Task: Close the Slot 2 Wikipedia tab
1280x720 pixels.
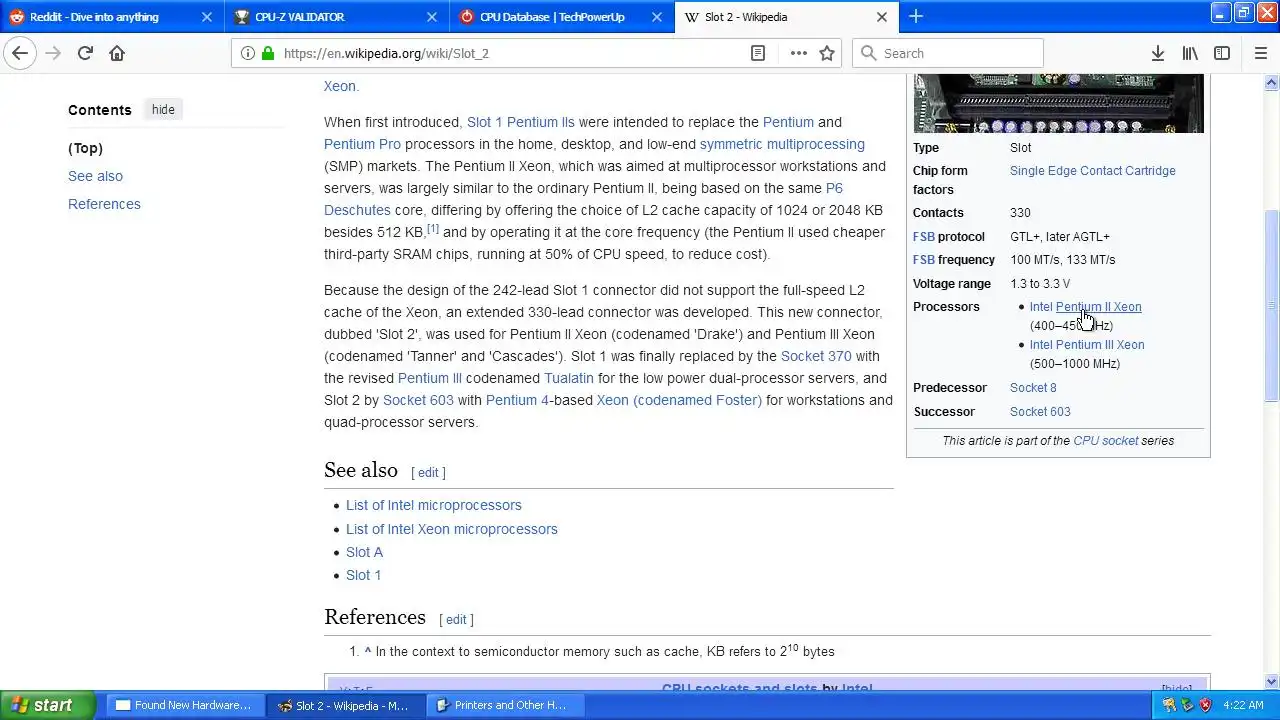Action: click(x=882, y=17)
